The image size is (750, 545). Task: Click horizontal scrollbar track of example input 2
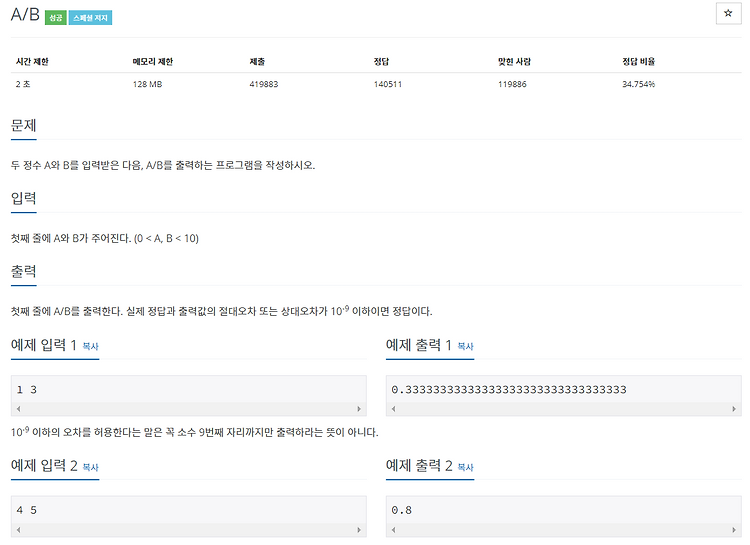coord(188,530)
